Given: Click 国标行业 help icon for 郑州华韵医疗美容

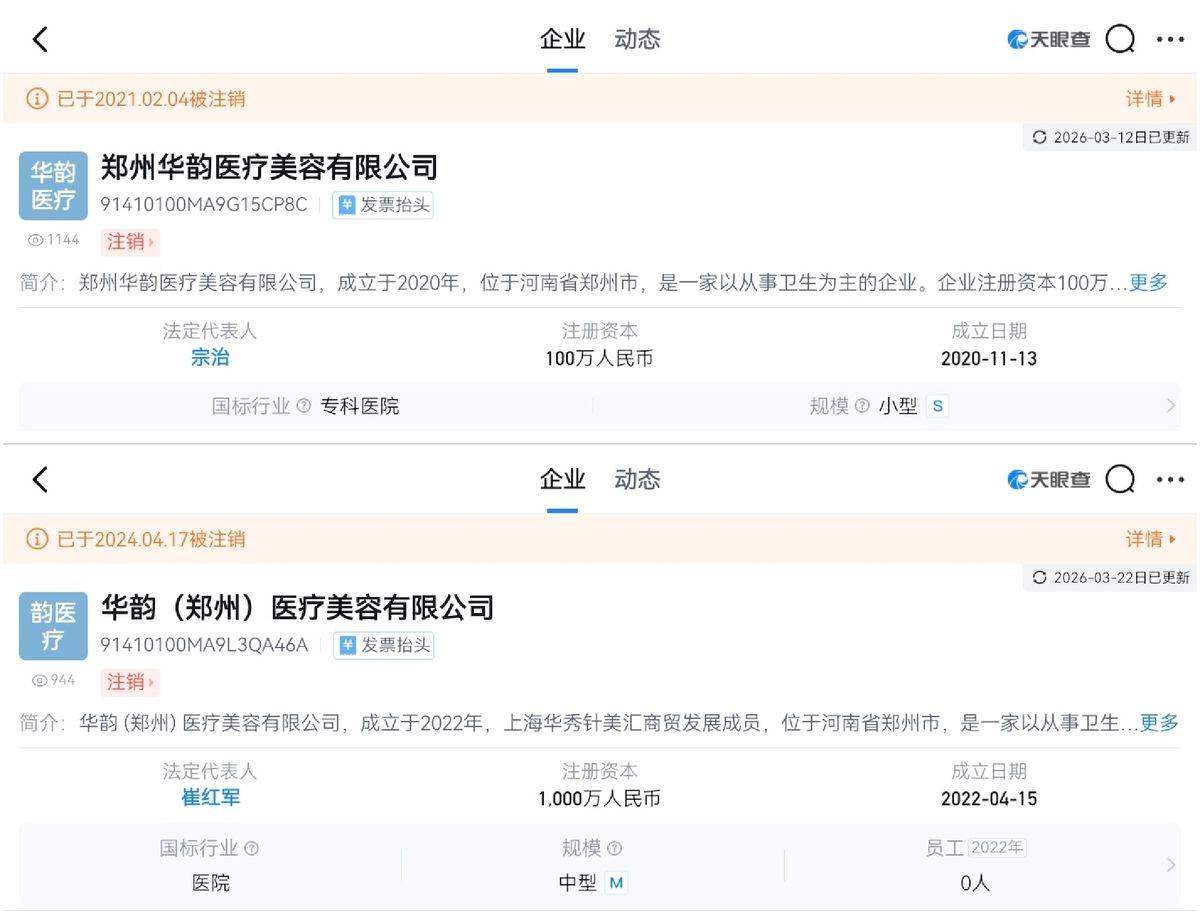Looking at the screenshot, I should click(x=304, y=407).
